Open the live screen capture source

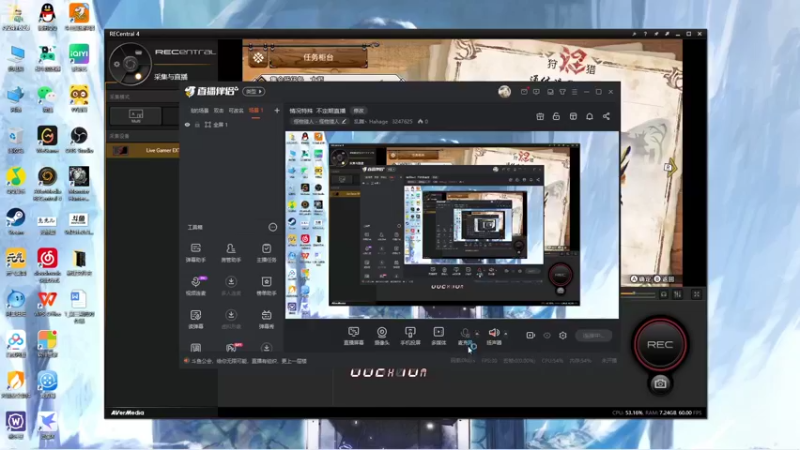click(354, 336)
